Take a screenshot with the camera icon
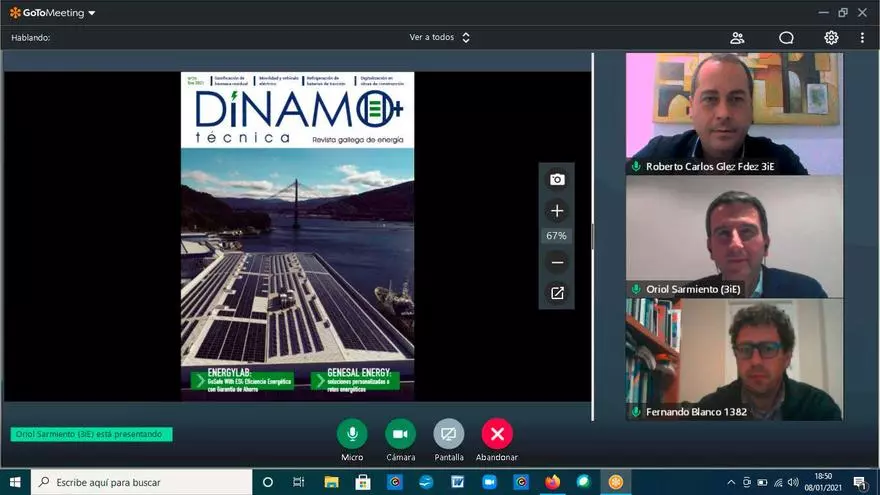 coord(557,180)
